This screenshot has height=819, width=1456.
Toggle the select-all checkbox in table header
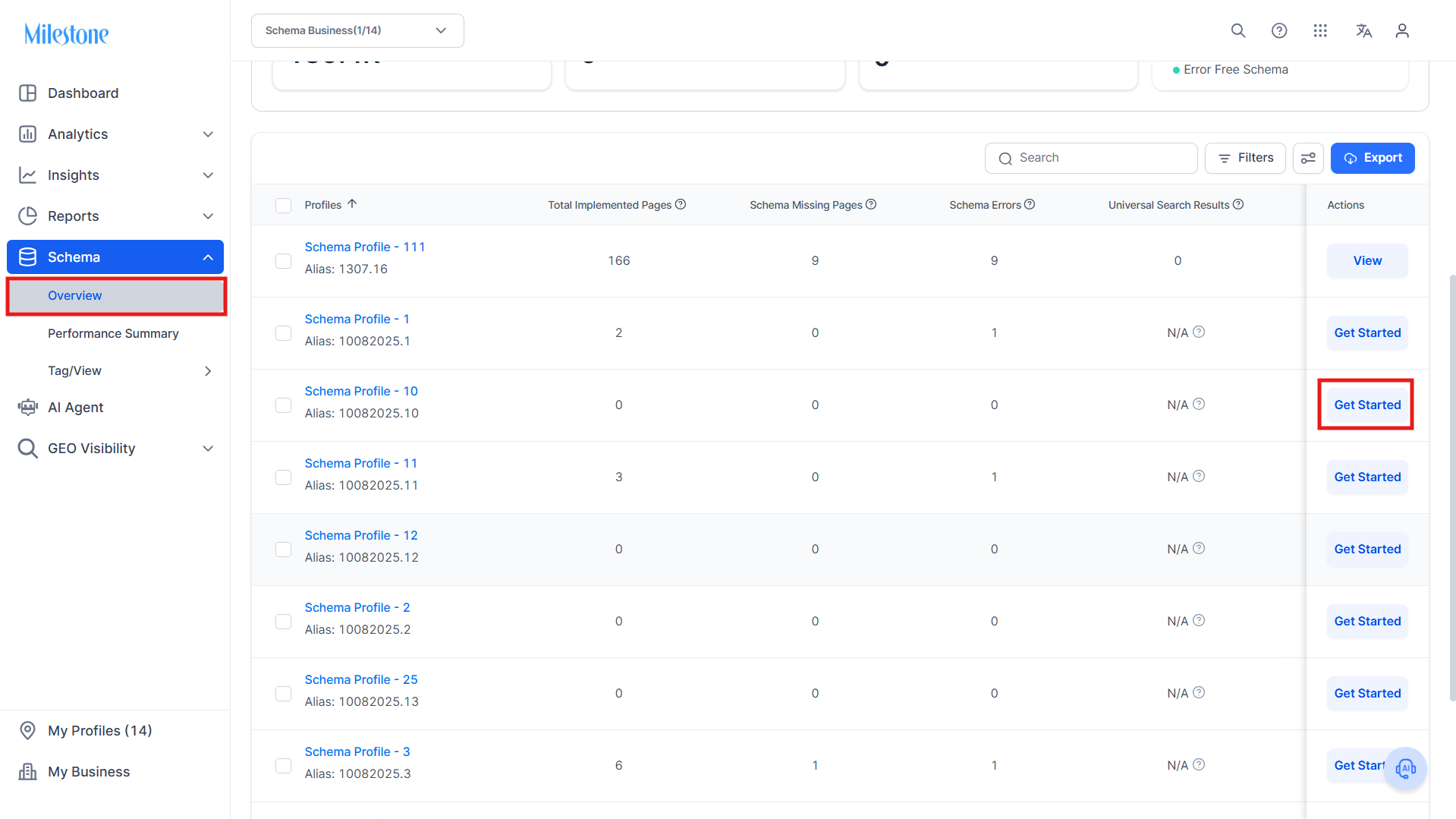click(283, 206)
